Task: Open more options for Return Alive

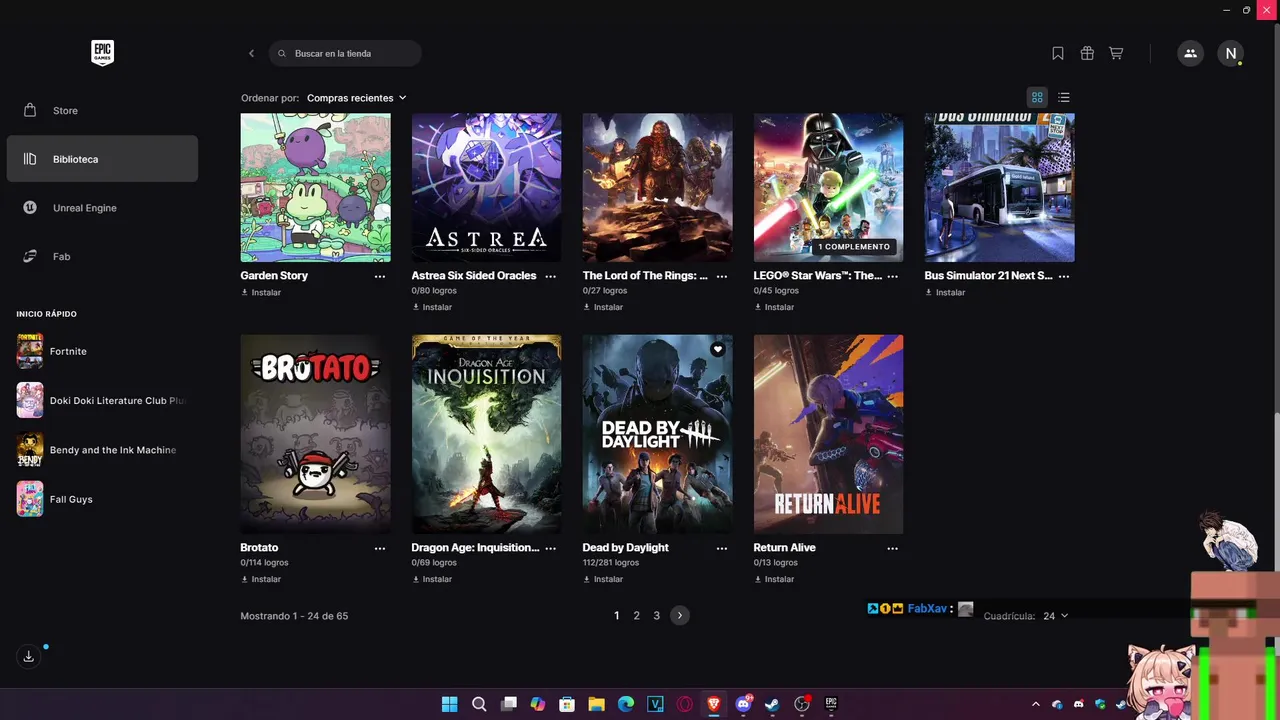Action: click(x=893, y=548)
